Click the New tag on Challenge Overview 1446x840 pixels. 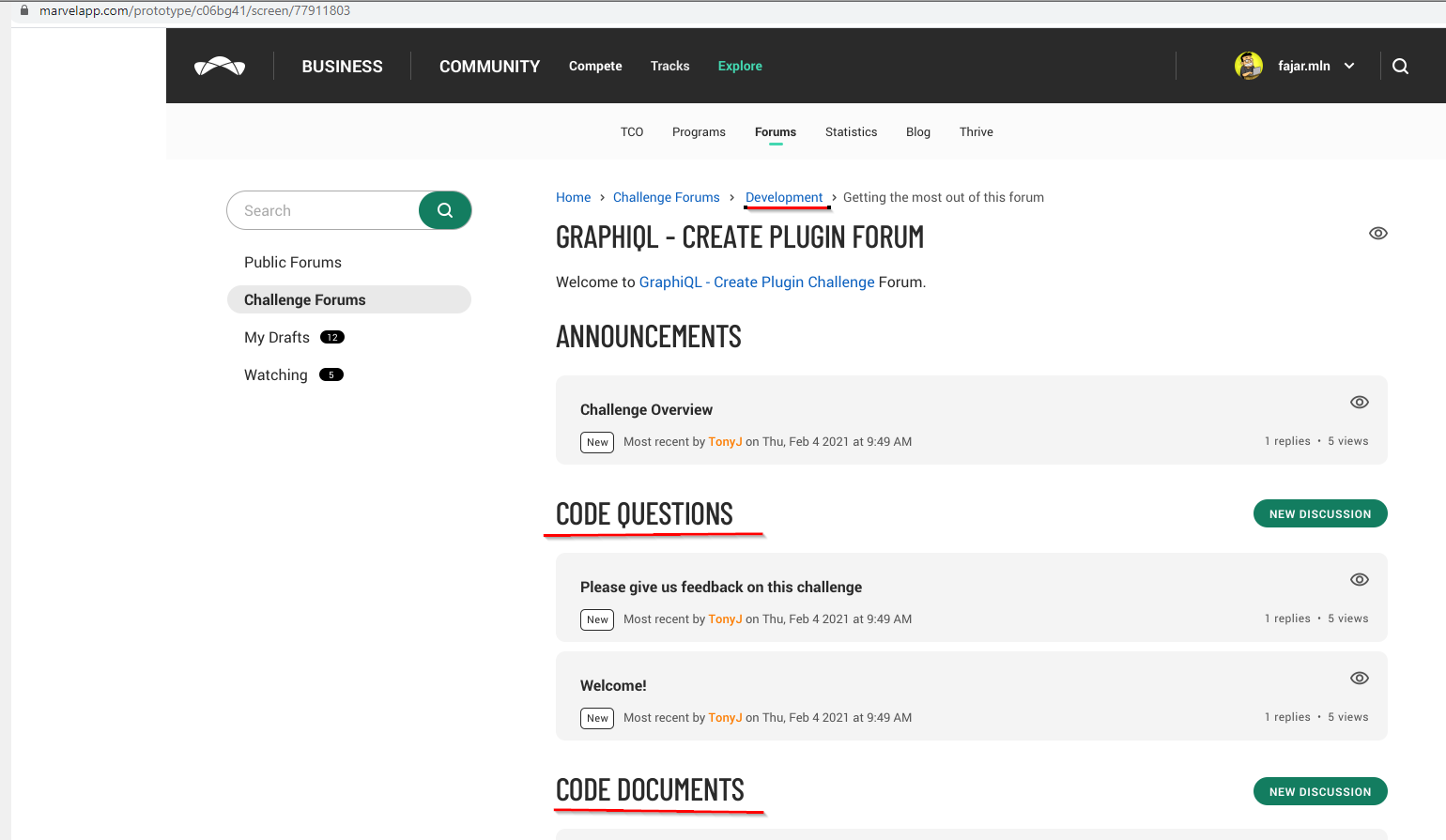[597, 442]
